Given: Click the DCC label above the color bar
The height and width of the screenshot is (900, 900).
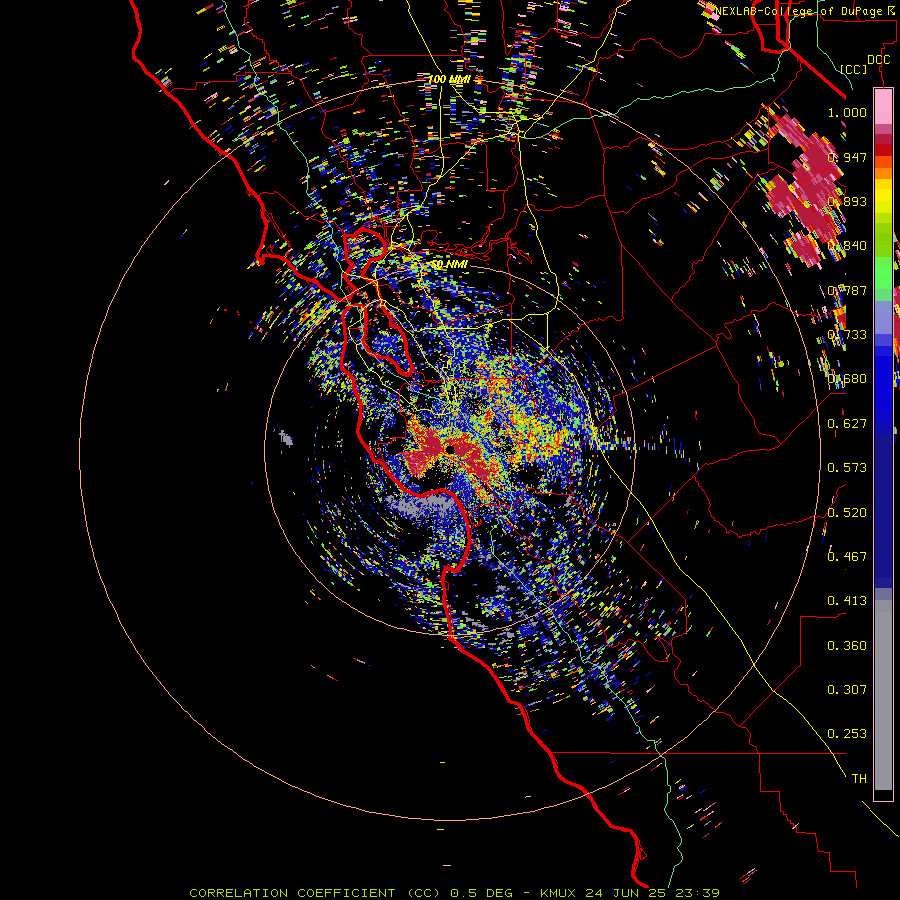Looking at the screenshot, I should 878,60.
